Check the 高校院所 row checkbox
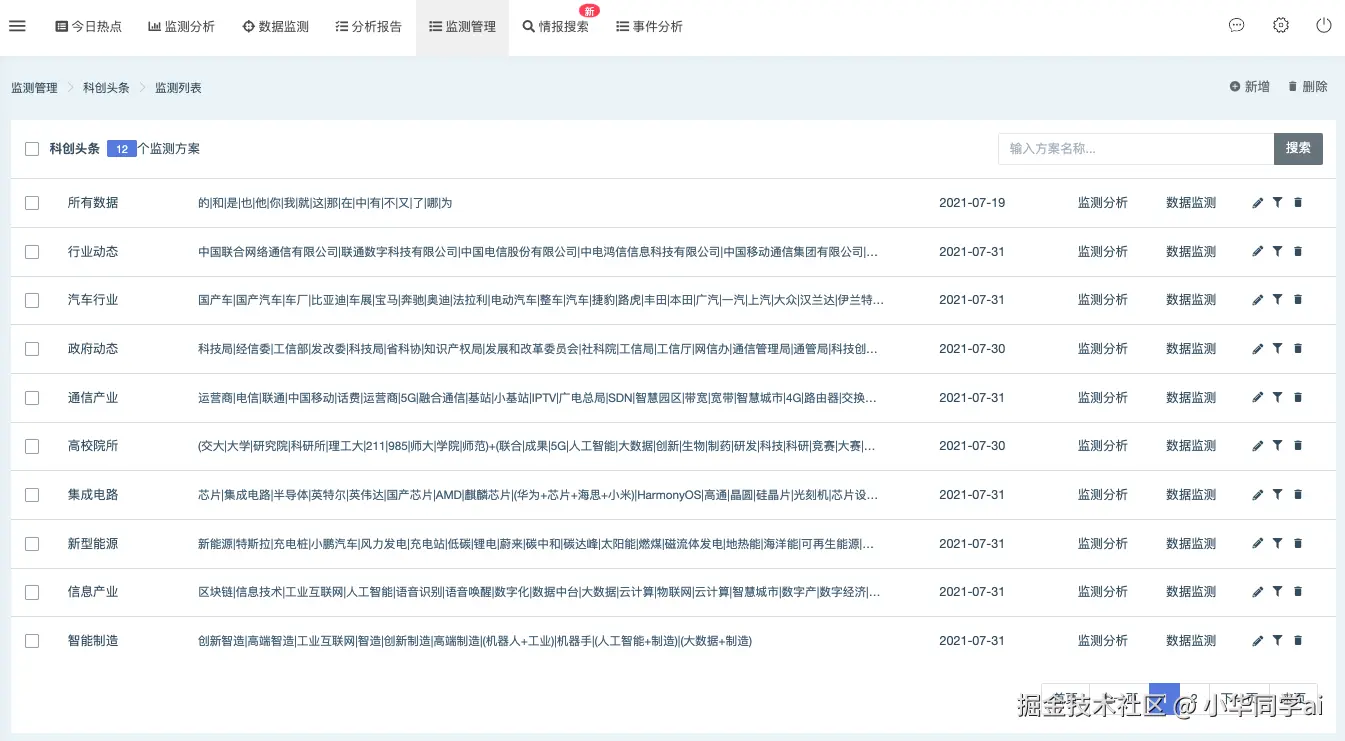 coord(32,446)
